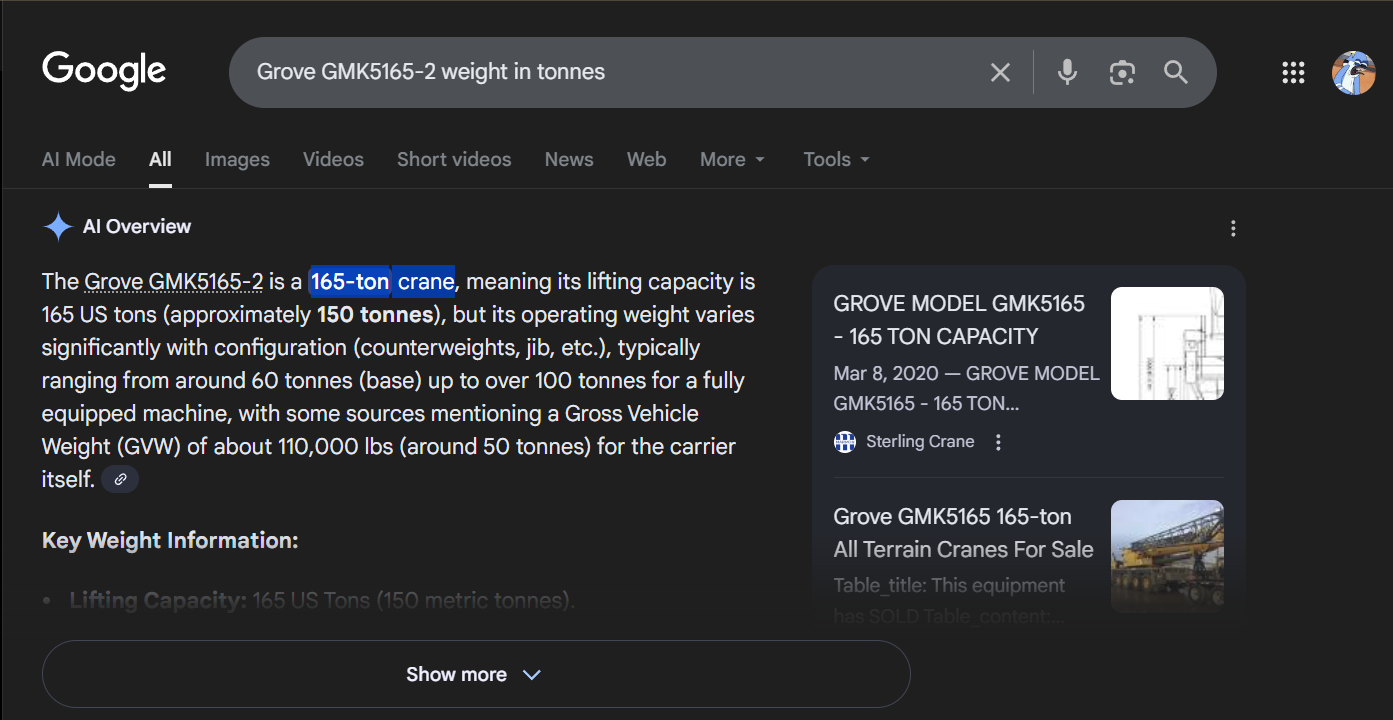Viewport: 1393px width, 720px height.
Task: Click the yellow crane photo thumbnail
Action: (x=1167, y=555)
